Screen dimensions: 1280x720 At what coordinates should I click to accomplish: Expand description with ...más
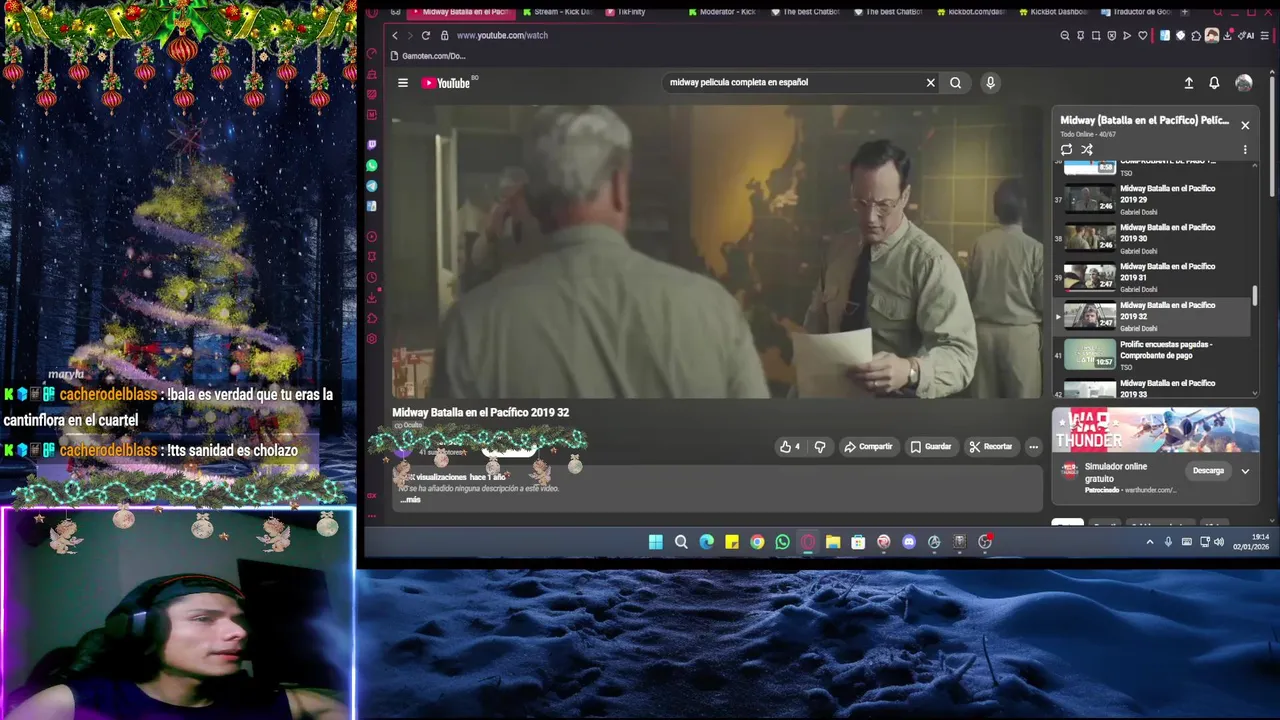pyautogui.click(x=411, y=499)
